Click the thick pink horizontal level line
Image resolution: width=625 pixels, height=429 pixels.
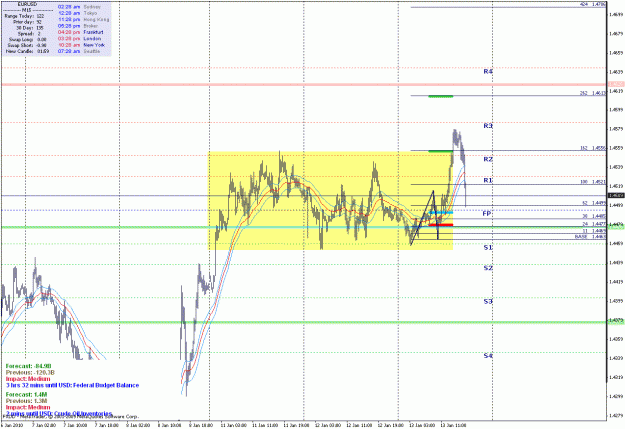(x=304, y=84)
